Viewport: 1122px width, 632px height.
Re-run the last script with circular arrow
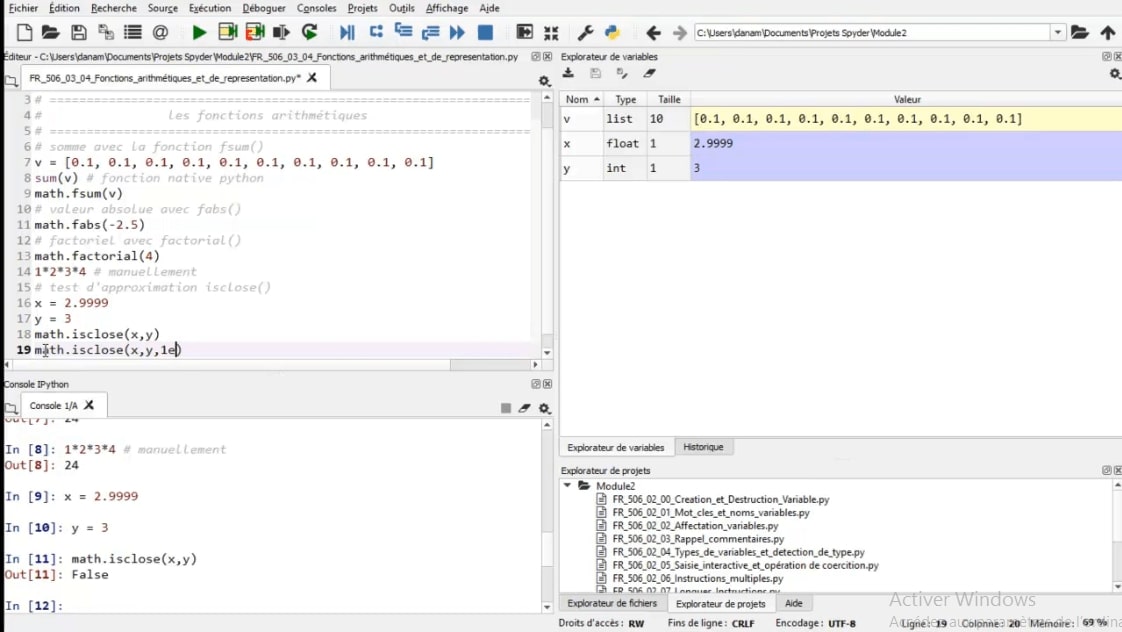pos(309,31)
